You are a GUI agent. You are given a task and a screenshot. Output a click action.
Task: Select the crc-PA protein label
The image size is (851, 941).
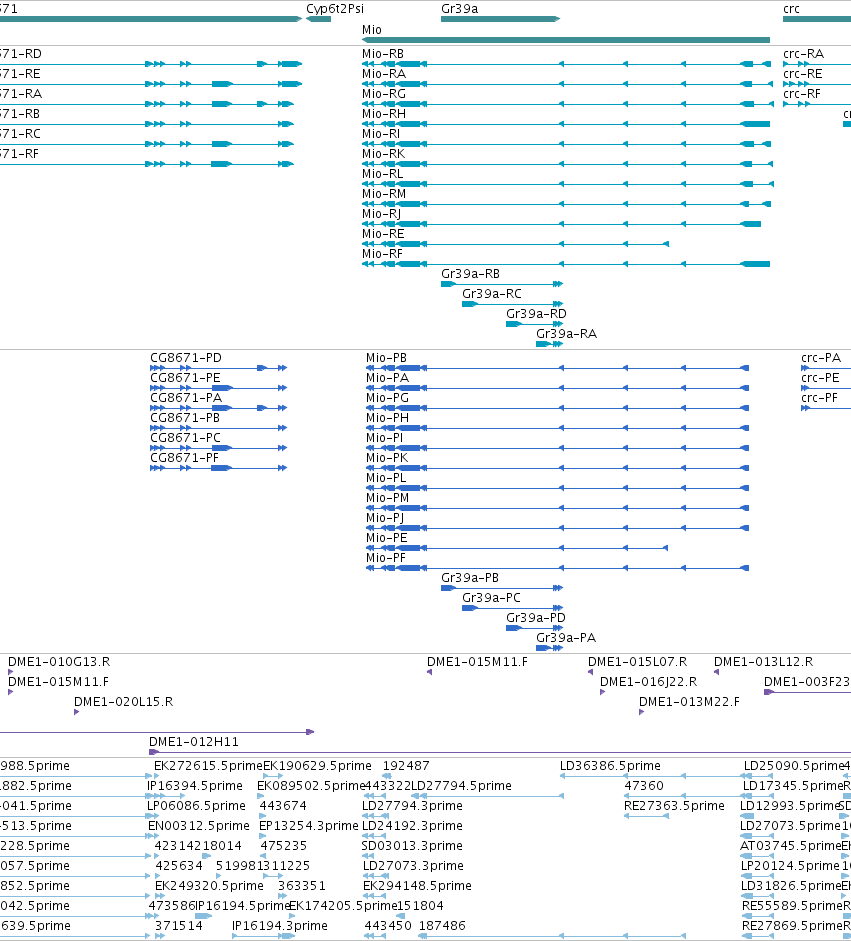[821, 358]
